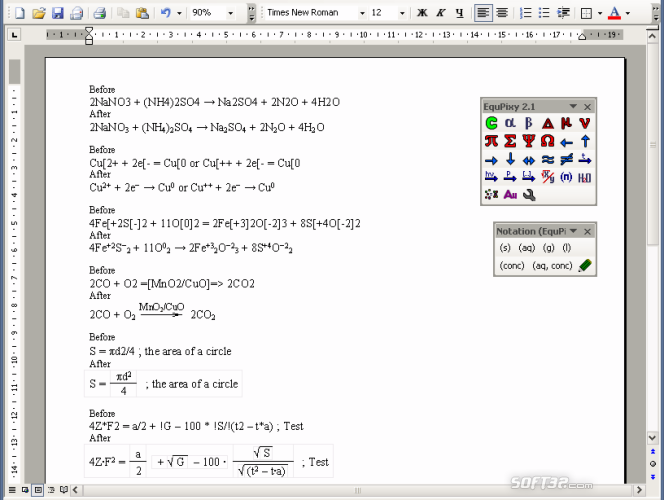
Task: Toggle italic formatting (К)
Action: pos(440,13)
